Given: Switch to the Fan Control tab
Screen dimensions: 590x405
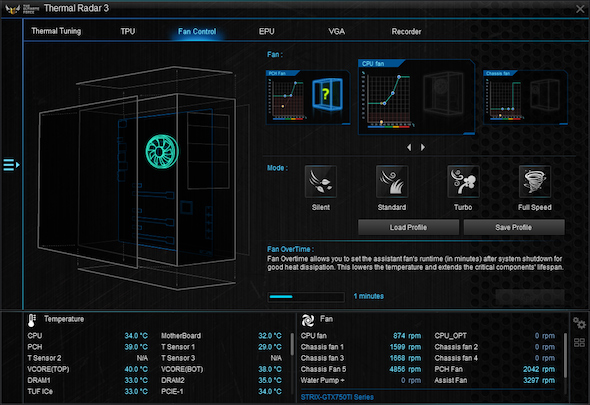Looking at the screenshot, I should (197, 32).
